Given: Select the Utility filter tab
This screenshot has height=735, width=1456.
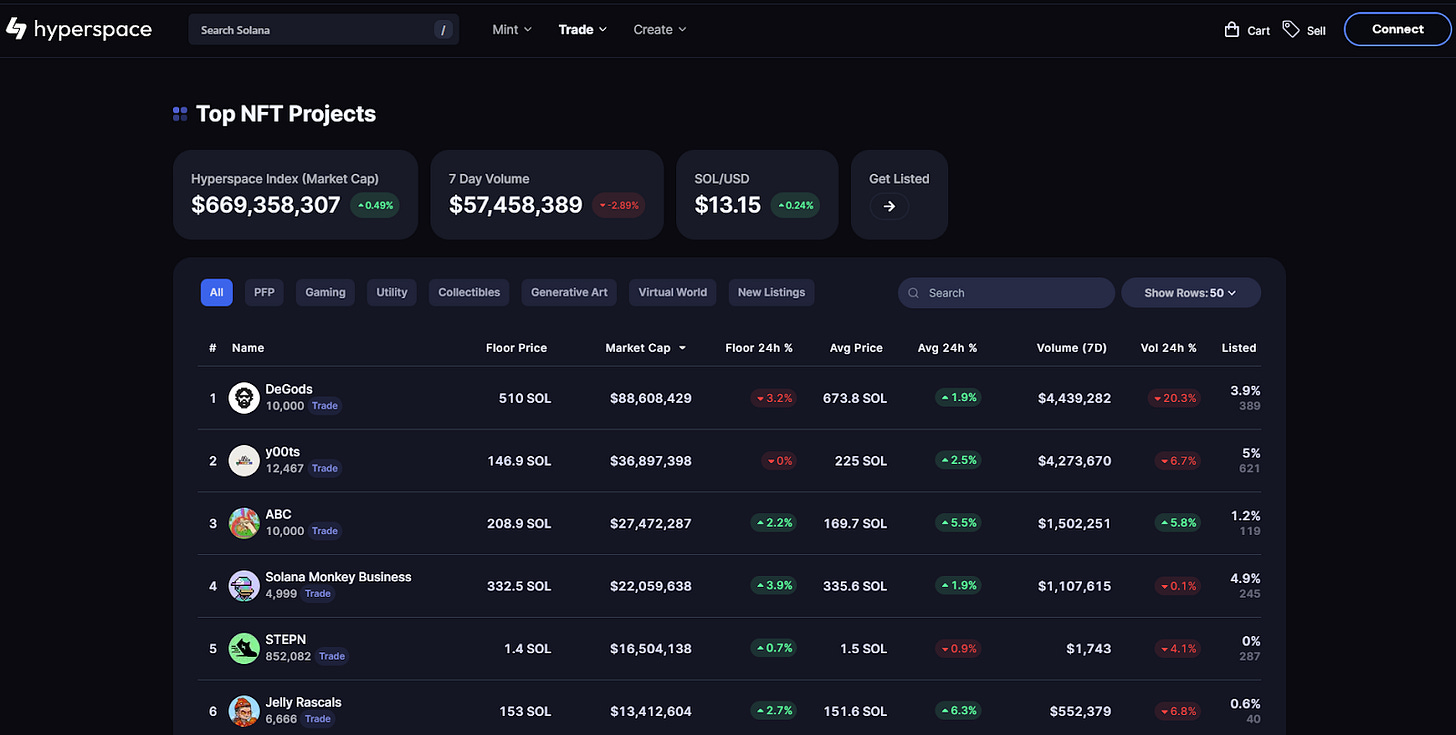Looking at the screenshot, I should (x=392, y=292).
